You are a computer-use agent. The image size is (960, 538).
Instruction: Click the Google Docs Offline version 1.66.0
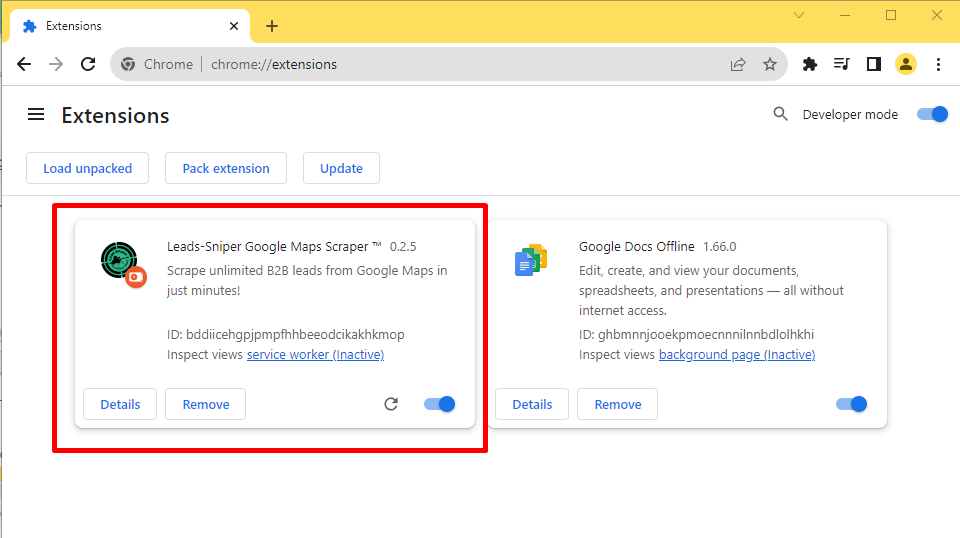coord(719,247)
